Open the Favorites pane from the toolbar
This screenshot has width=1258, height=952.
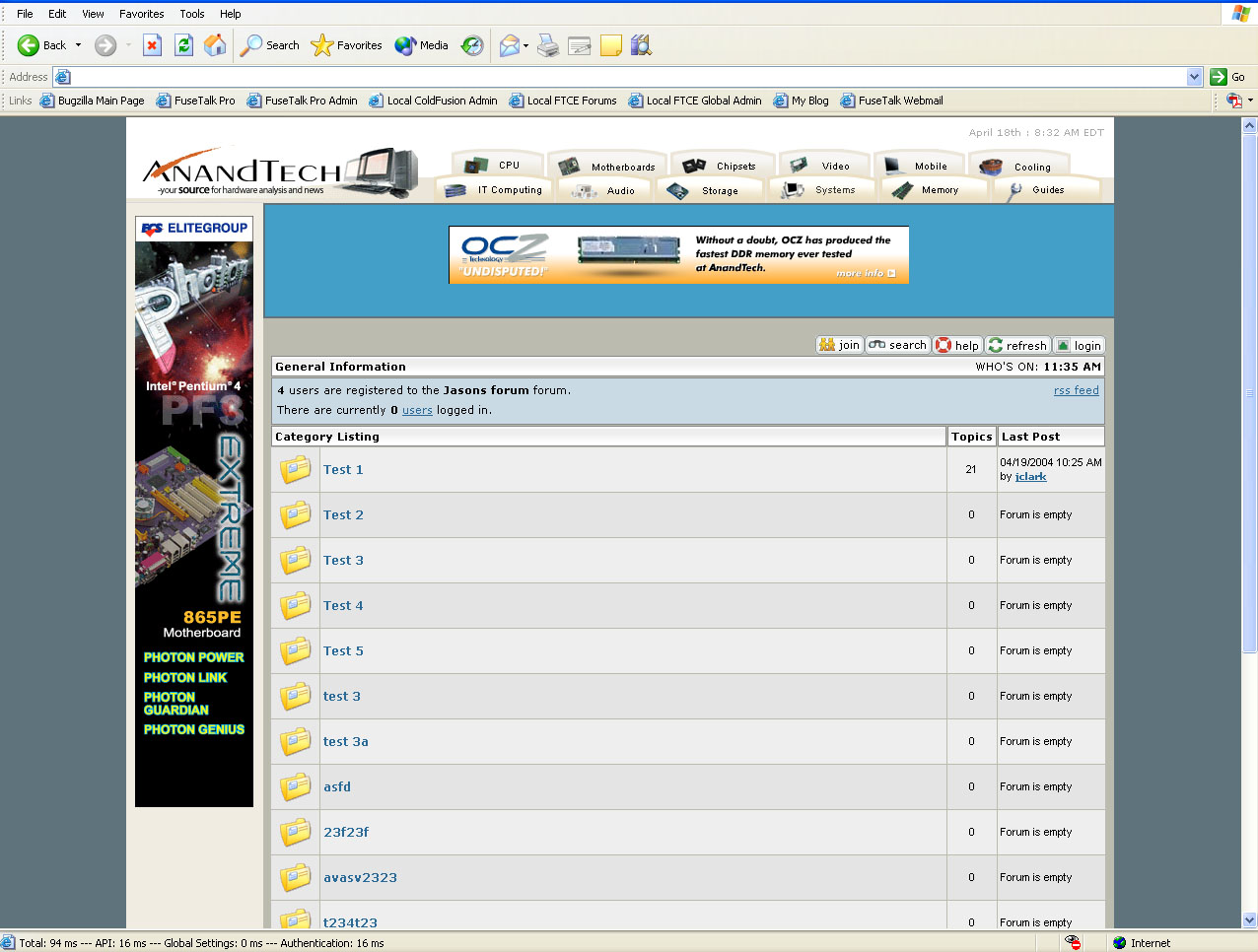[x=346, y=45]
